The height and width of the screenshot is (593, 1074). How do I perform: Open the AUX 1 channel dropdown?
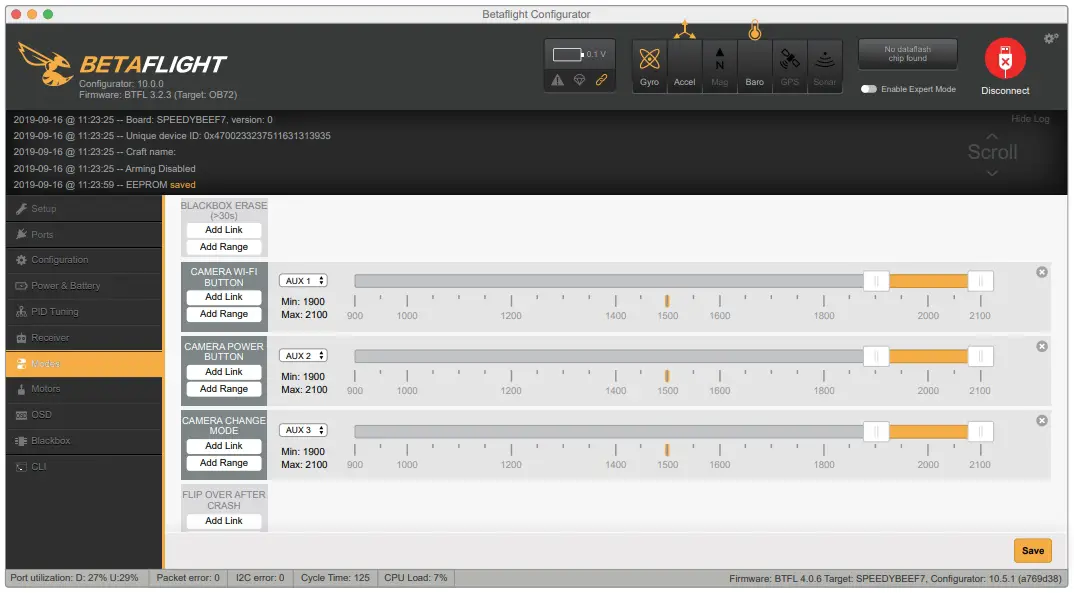coord(302,280)
